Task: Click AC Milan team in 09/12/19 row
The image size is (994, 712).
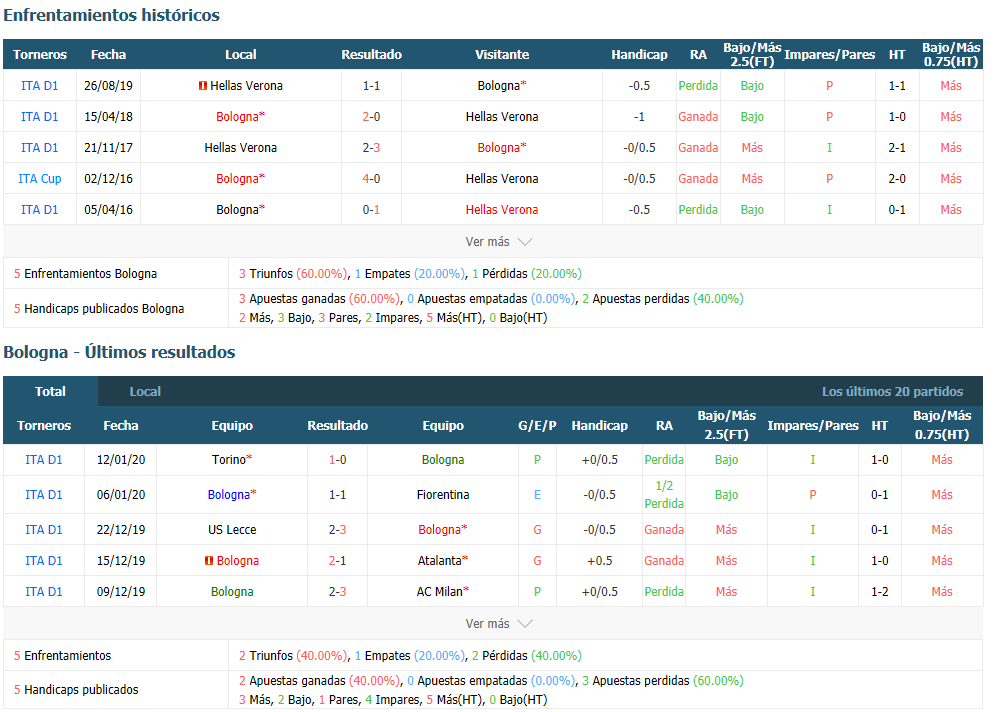Action: coord(443,592)
